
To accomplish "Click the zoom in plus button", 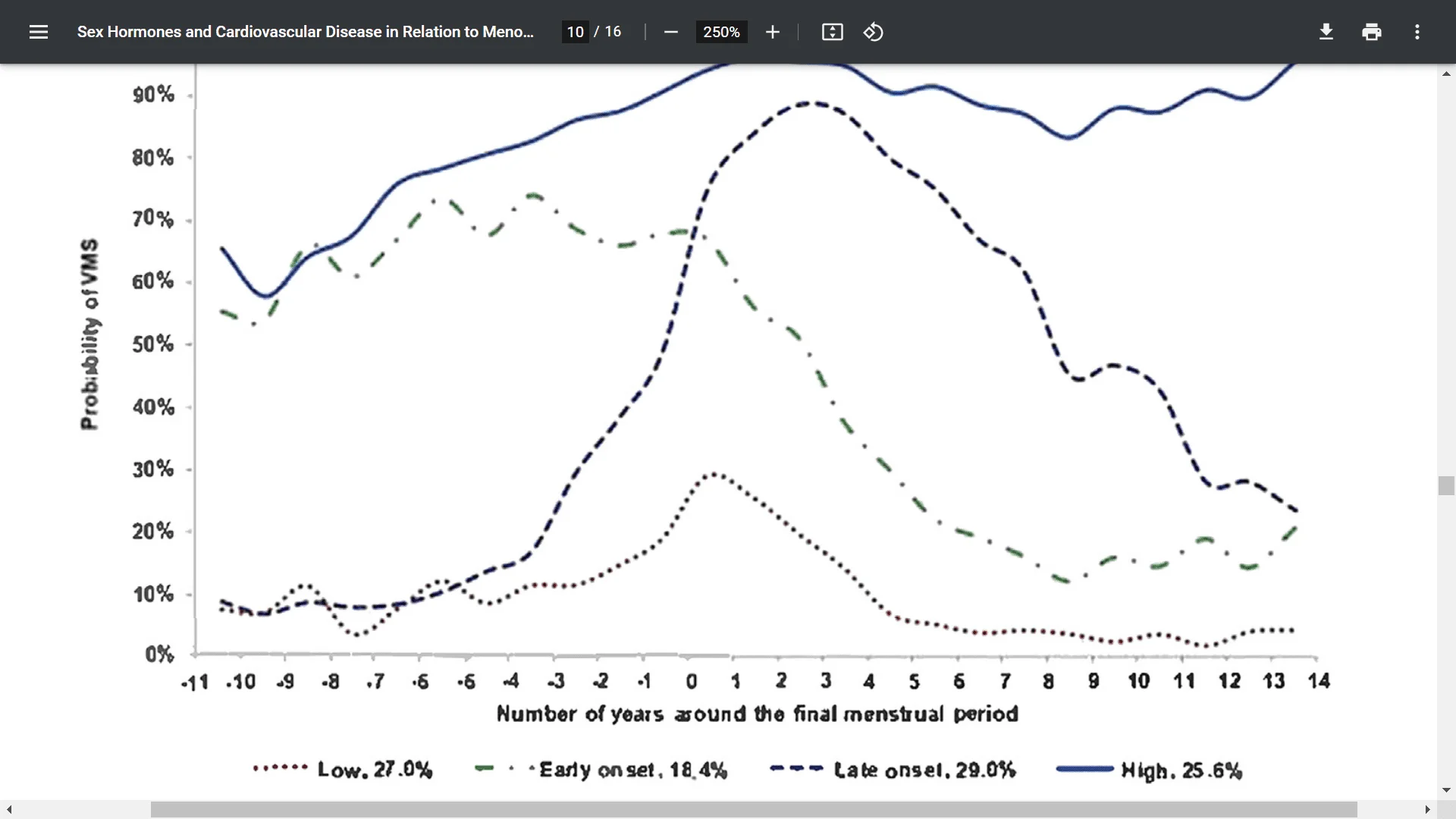I will (772, 32).
